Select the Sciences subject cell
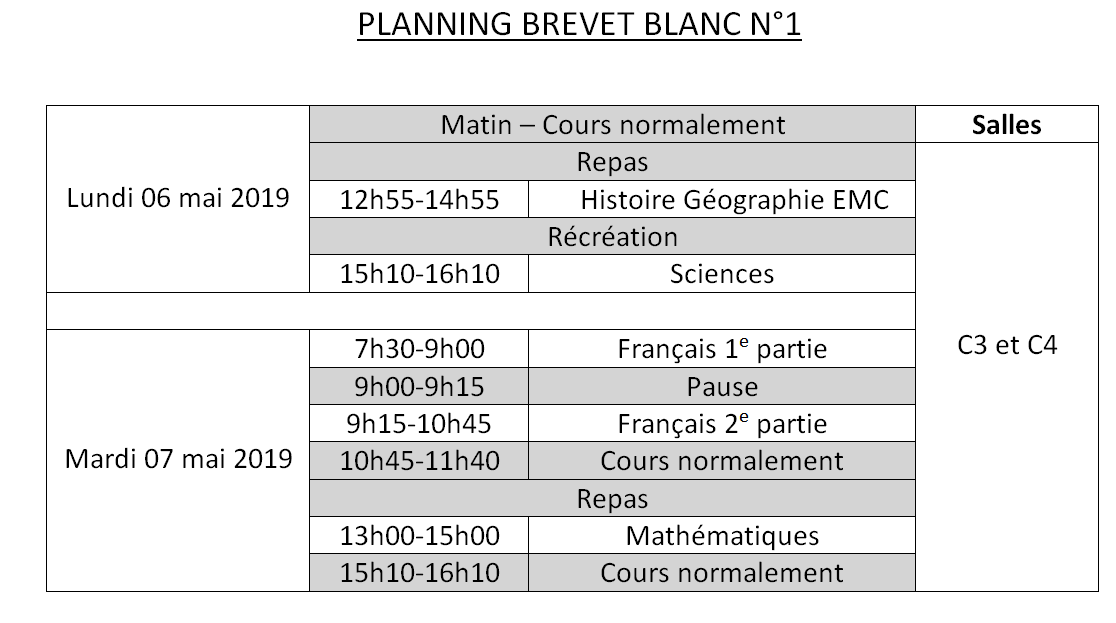1116x623 pixels. (721, 274)
